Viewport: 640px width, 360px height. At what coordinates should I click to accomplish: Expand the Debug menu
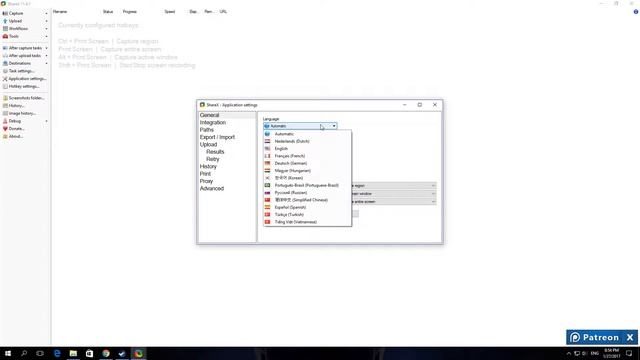(24, 121)
